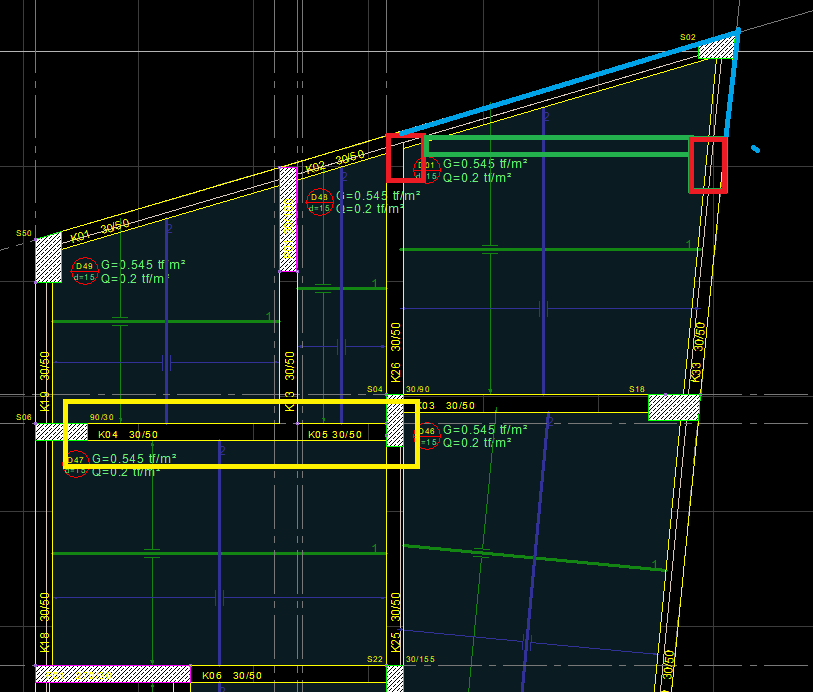This screenshot has height=692, width=813.
Task: Click inside the left red square annotation
Action: [x=405, y=157]
